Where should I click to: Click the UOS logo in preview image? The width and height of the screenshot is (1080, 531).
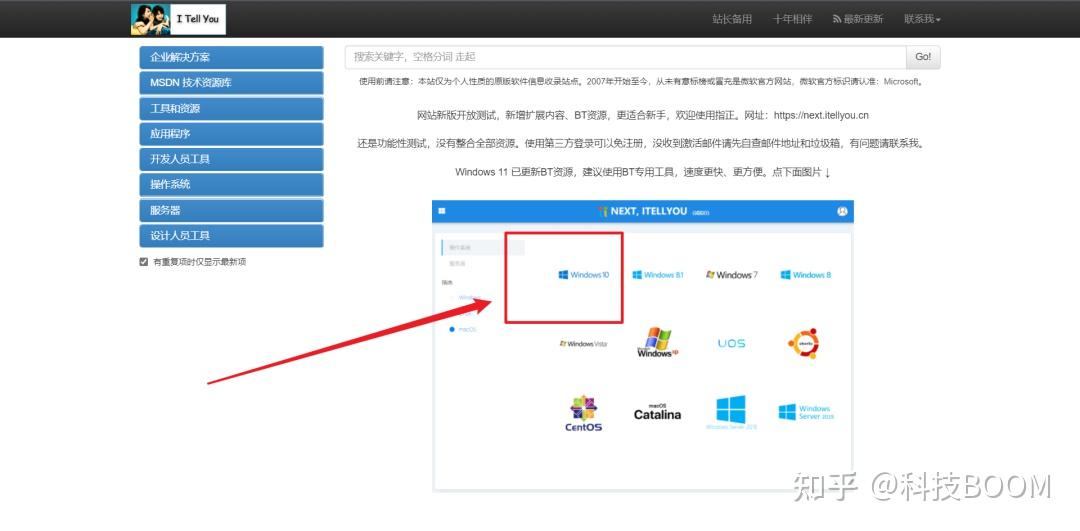point(731,343)
